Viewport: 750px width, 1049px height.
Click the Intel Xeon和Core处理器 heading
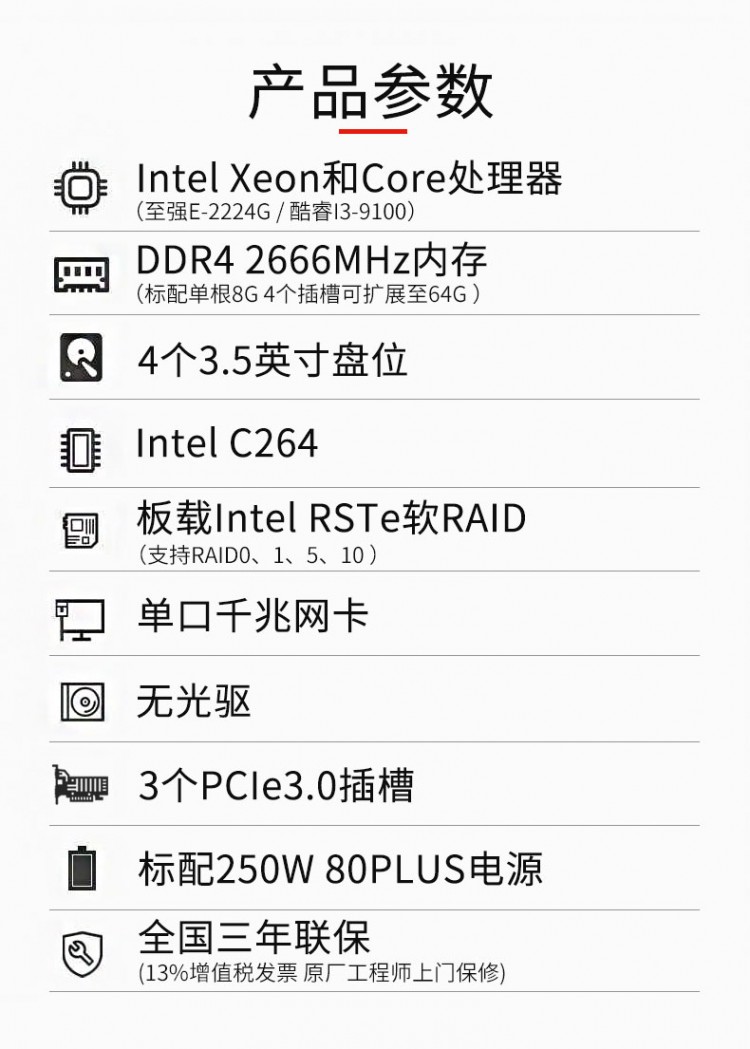349,178
